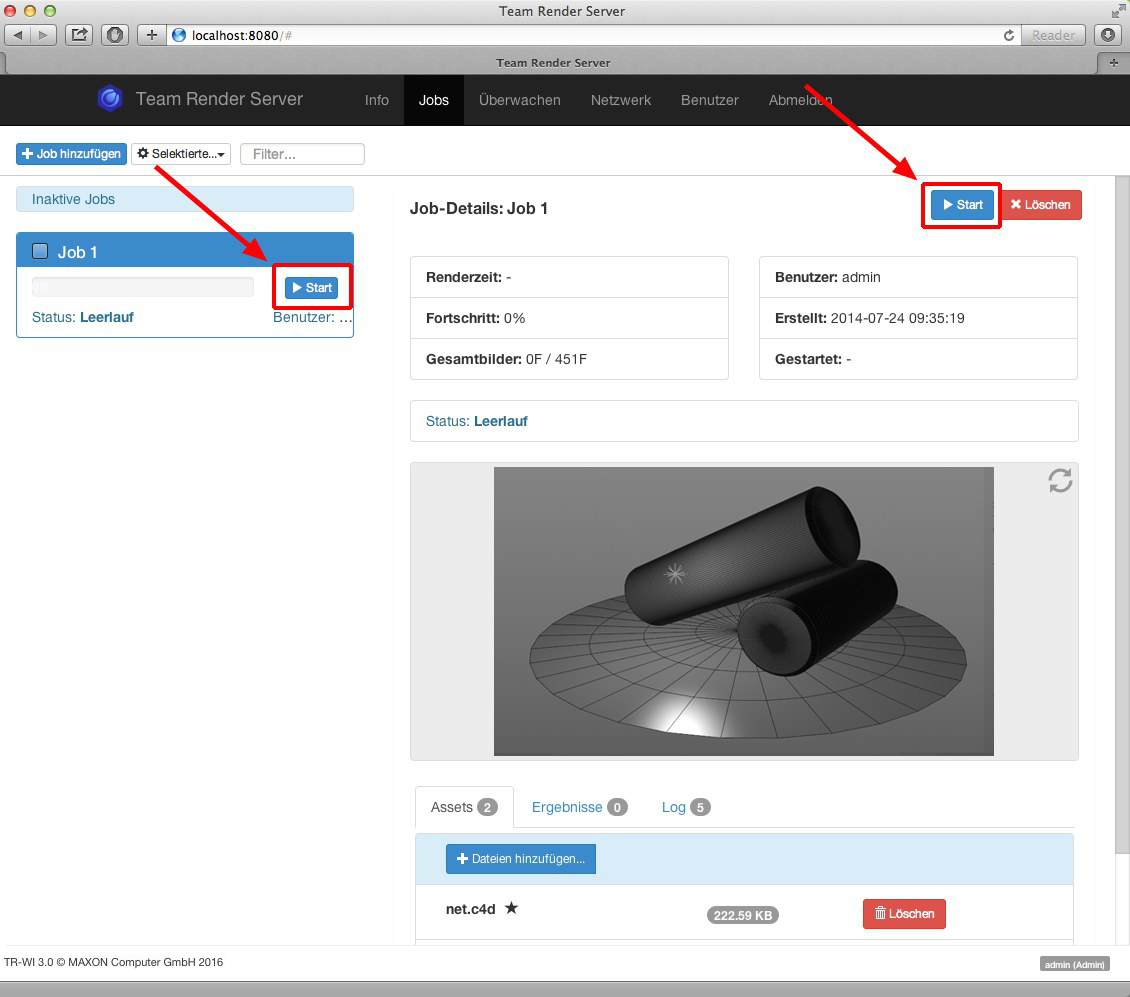Click the refresh preview icon
Screen dimensions: 1130x997
(1060, 481)
